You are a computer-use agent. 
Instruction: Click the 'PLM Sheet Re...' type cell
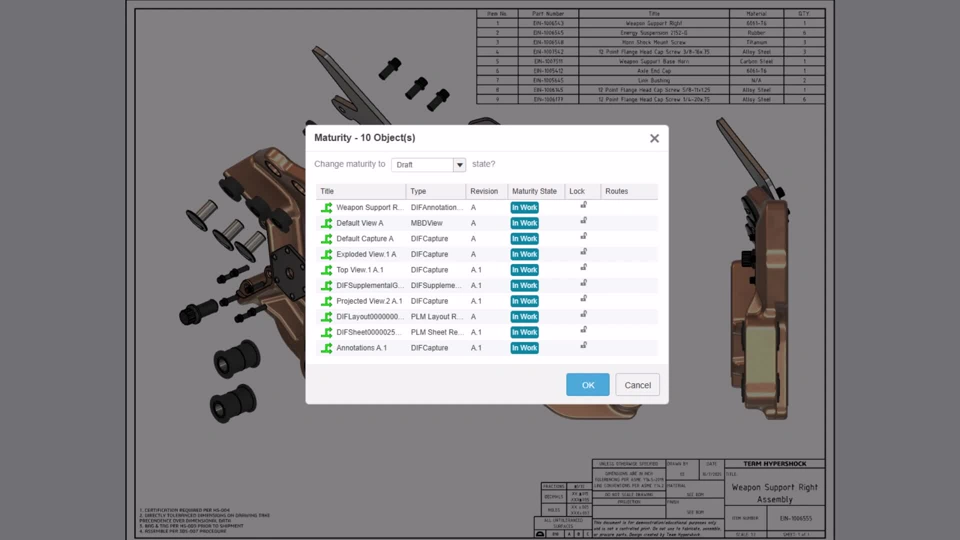tap(437, 332)
